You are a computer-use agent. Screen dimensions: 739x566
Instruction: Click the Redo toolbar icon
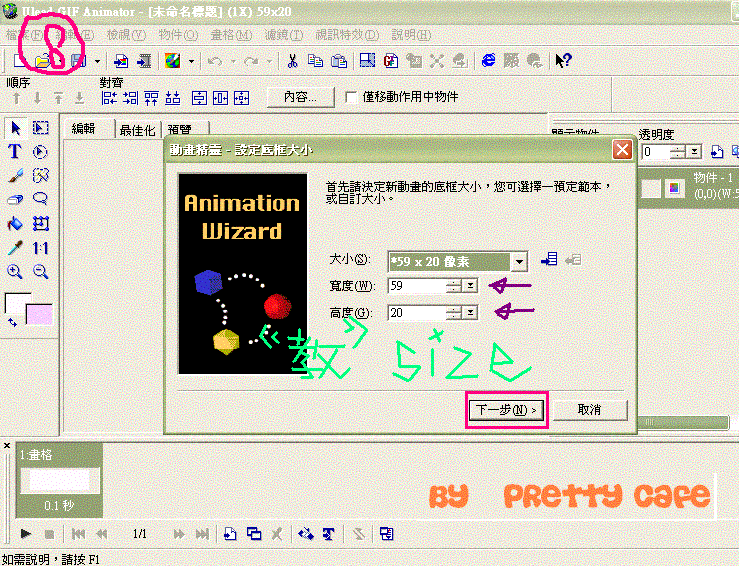tap(252, 61)
